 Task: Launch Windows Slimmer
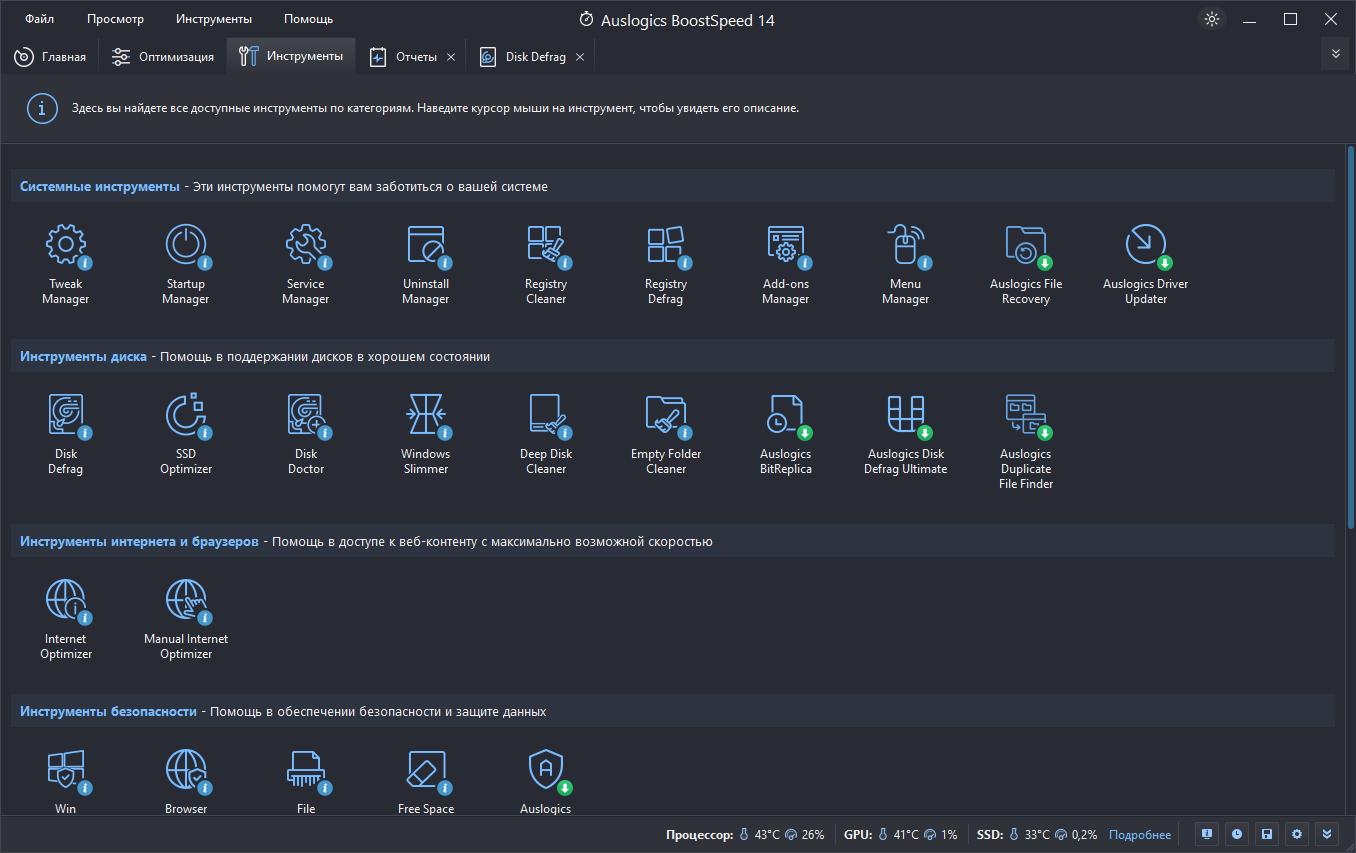point(426,434)
